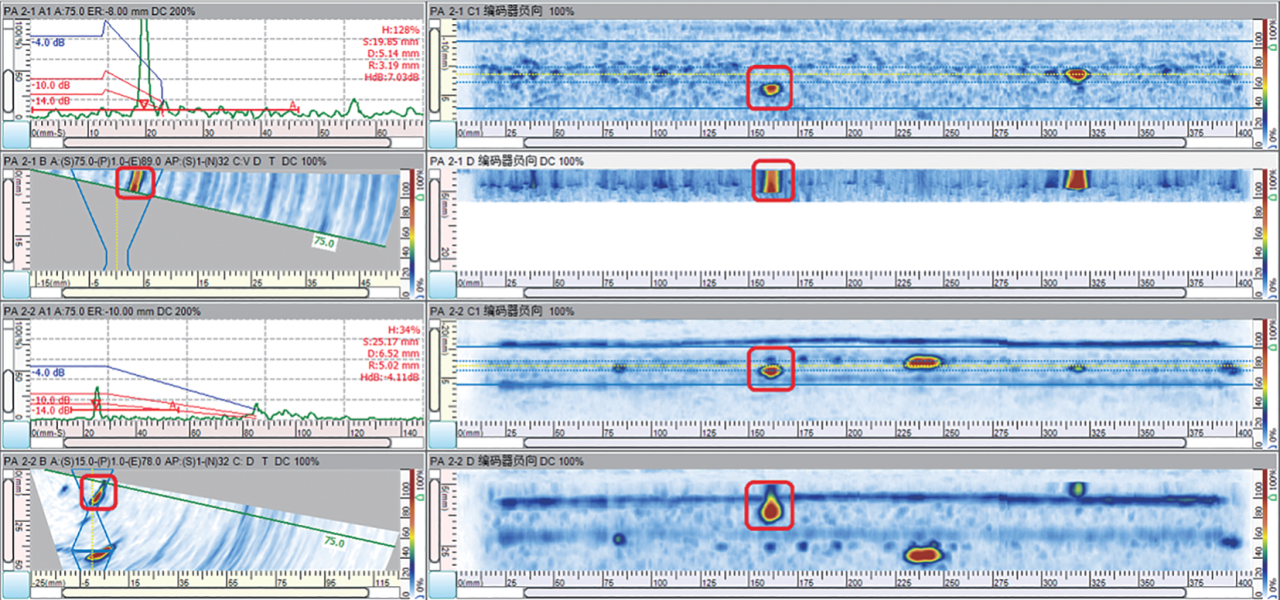Click boxed indication in PA 2-1 C1 scan
Image resolution: width=1280 pixels, height=600 pixels.
click(x=770, y=87)
